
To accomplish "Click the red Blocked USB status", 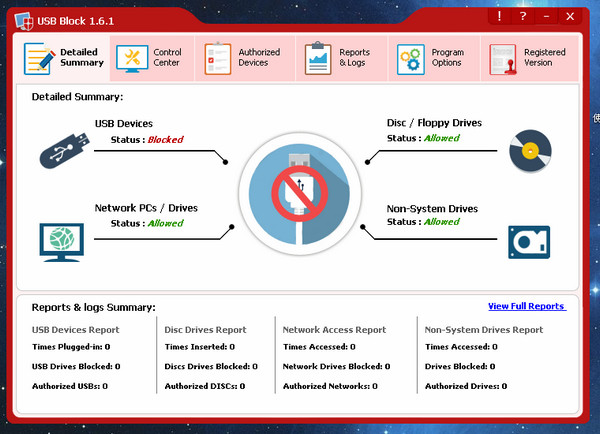I will point(165,140).
